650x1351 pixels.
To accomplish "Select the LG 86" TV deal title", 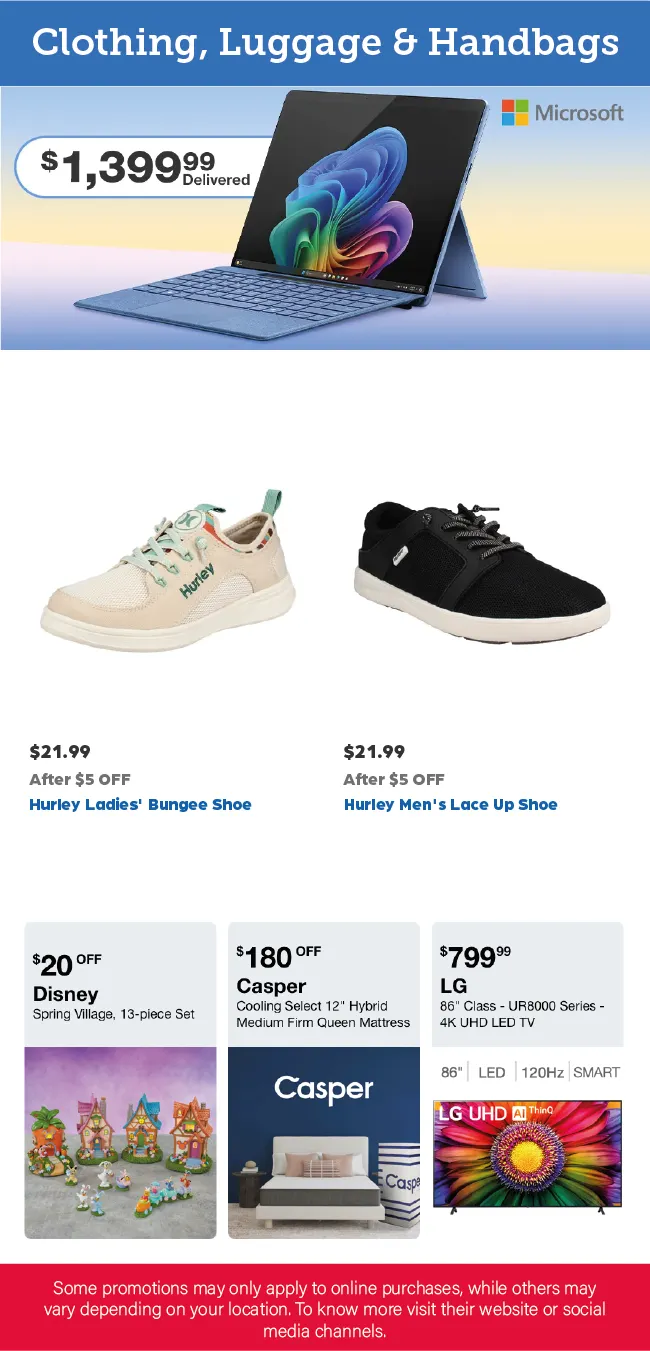I will pos(453,986).
